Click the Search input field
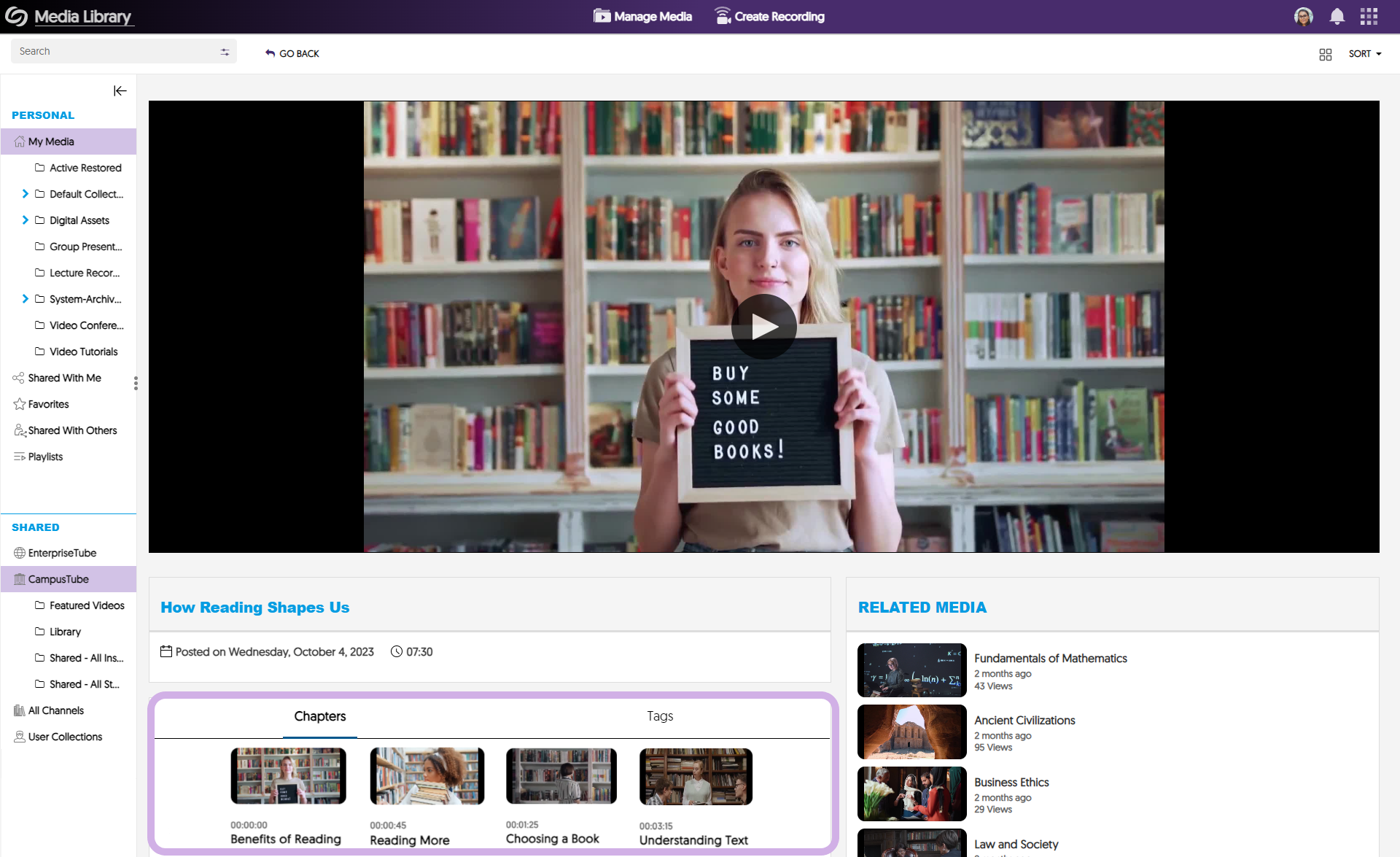 click(113, 52)
